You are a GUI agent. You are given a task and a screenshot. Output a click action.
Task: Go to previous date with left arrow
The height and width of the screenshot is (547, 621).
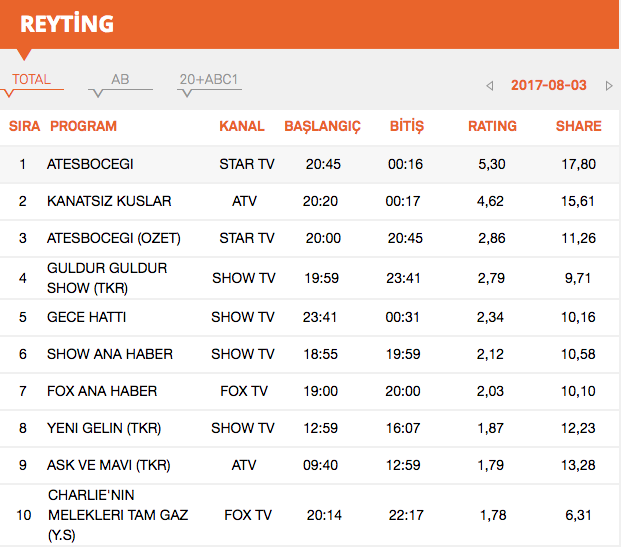[489, 86]
